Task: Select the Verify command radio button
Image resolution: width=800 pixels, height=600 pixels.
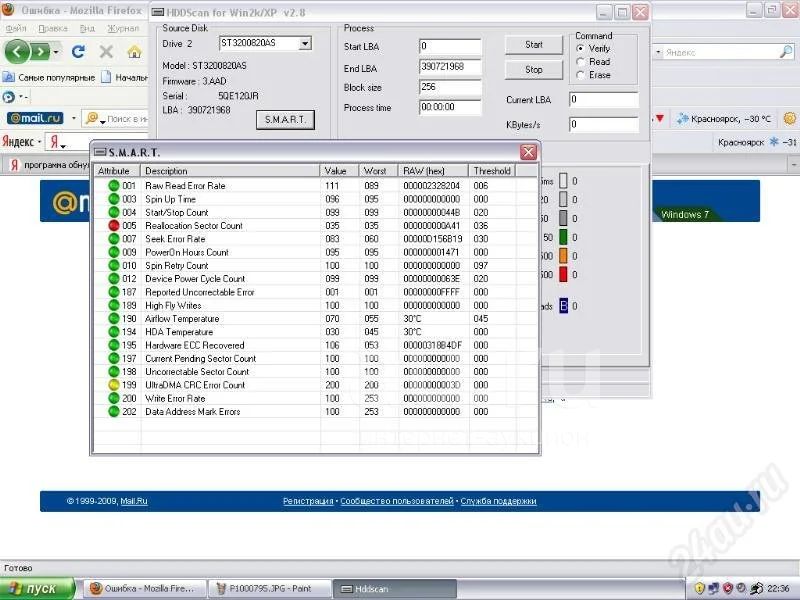Action: pos(581,48)
